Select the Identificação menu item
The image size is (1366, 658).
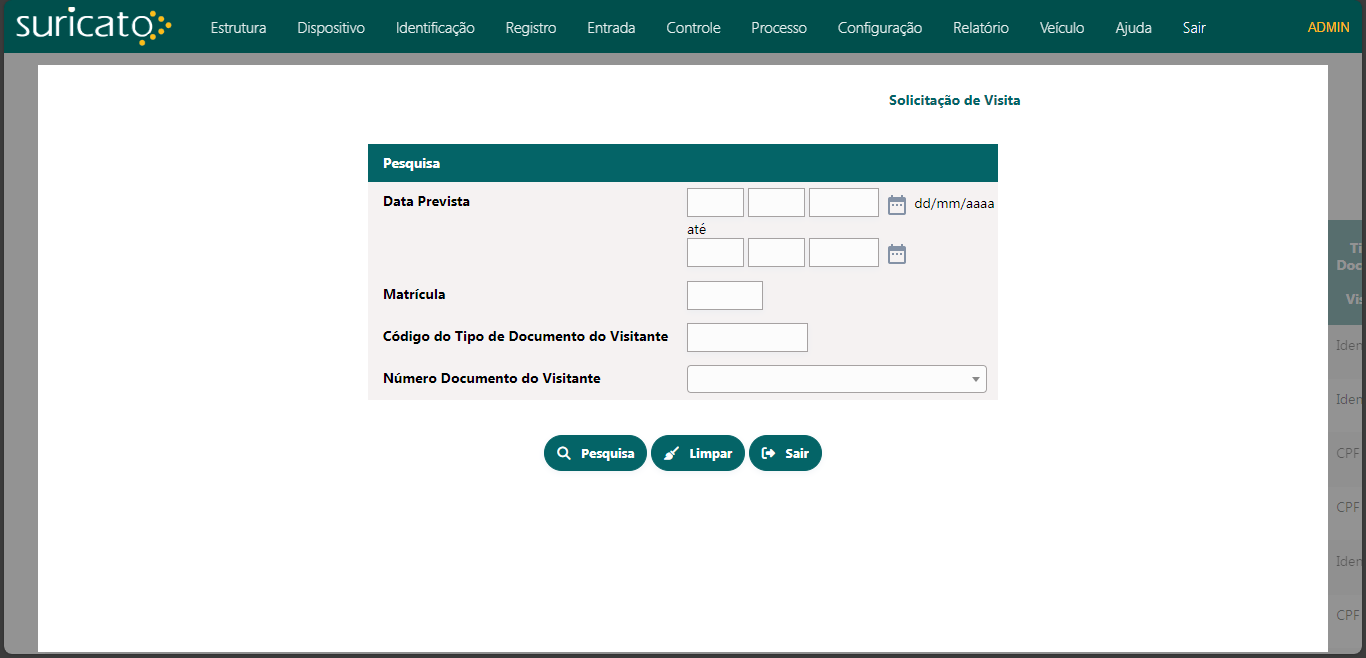(435, 28)
